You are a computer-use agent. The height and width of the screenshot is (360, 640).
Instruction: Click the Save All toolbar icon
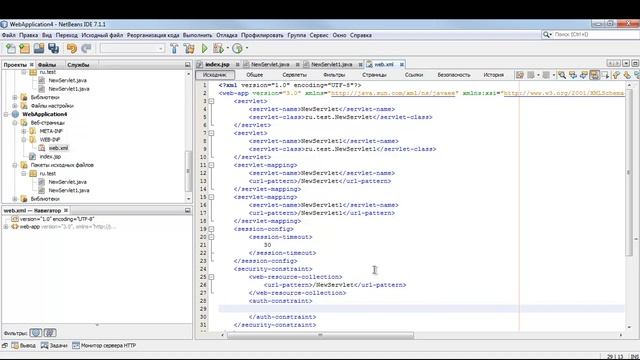[x=53, y=49]
